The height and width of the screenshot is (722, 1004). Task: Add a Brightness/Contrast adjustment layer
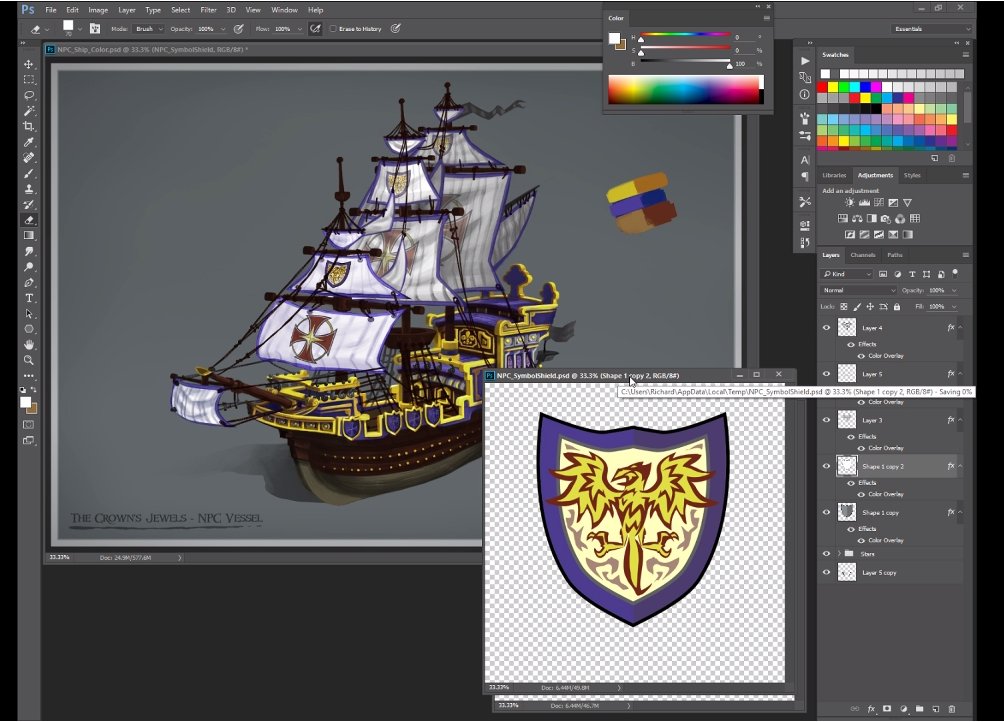[x=849, y=202]
